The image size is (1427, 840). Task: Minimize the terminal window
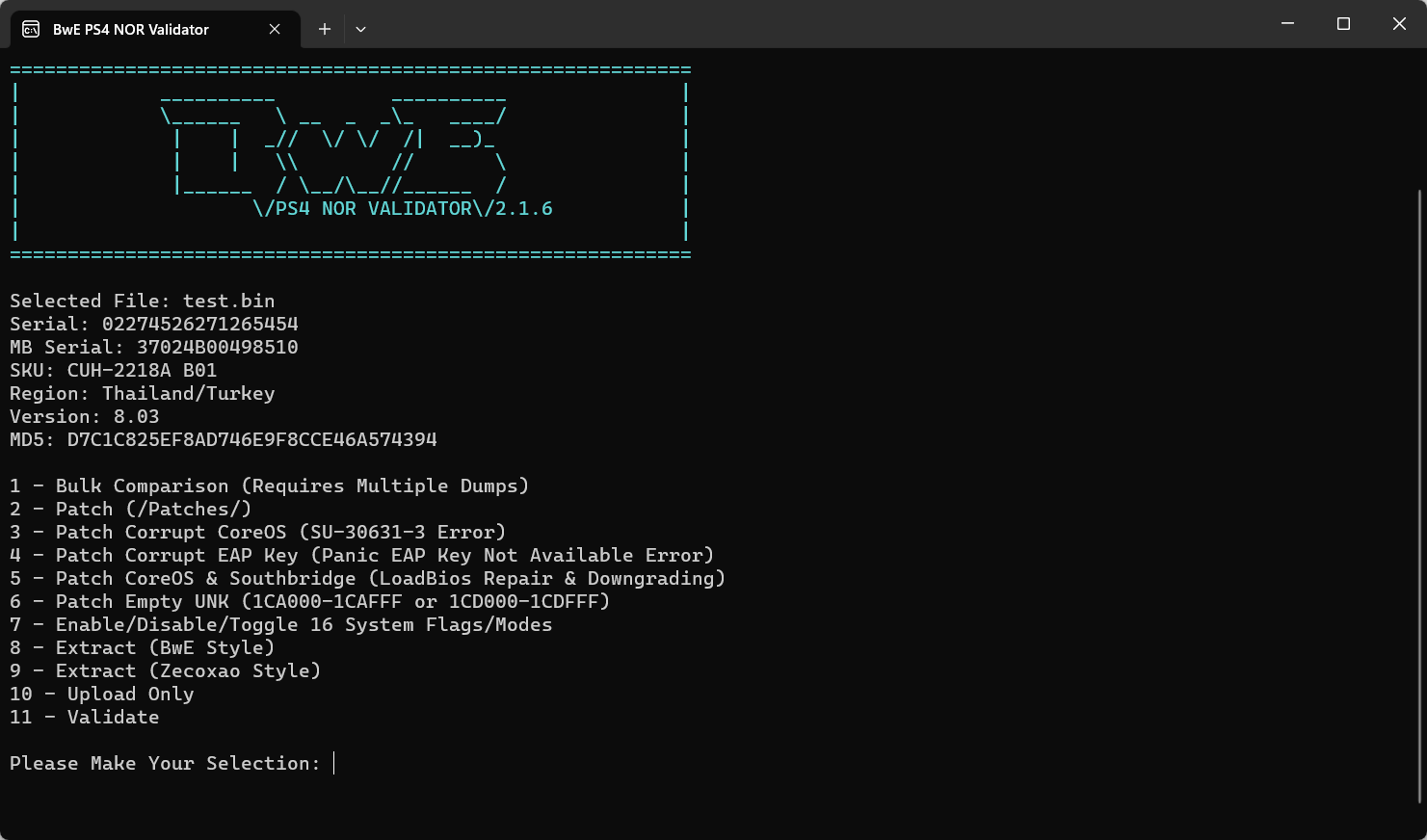1287,23
